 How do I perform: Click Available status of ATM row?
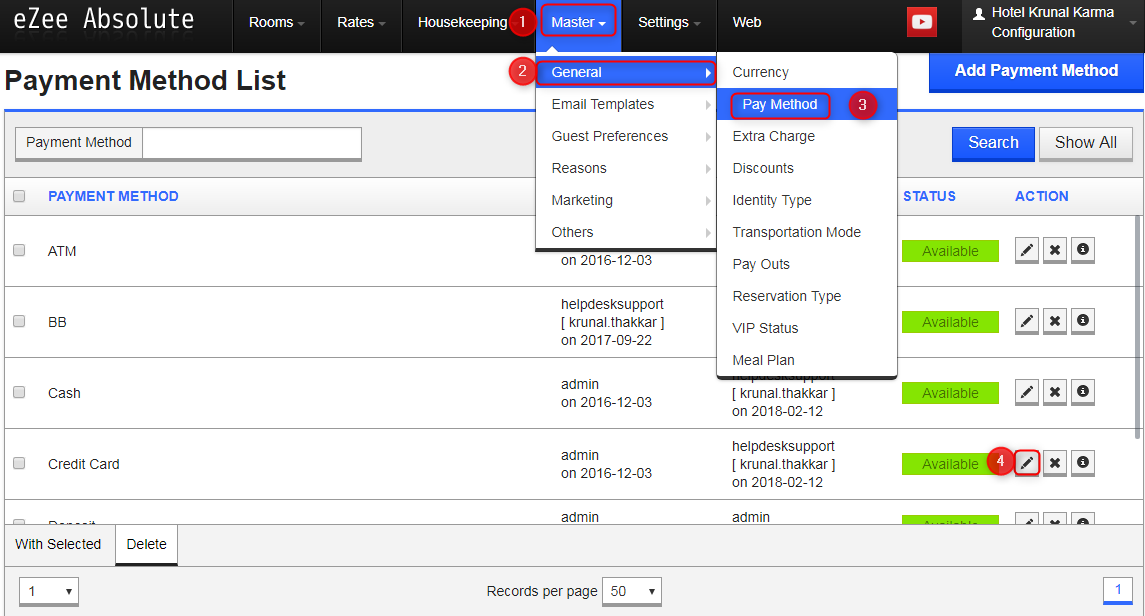pos(950,251)
